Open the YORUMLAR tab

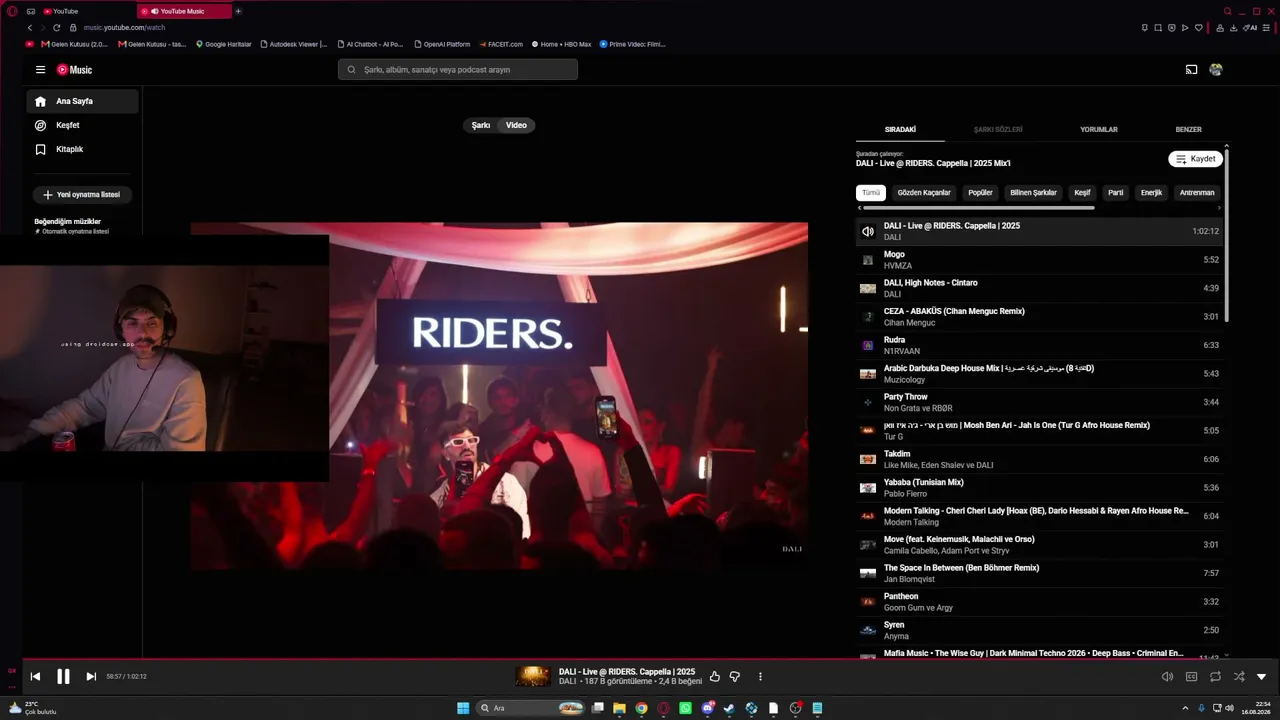coord(1099,130)
